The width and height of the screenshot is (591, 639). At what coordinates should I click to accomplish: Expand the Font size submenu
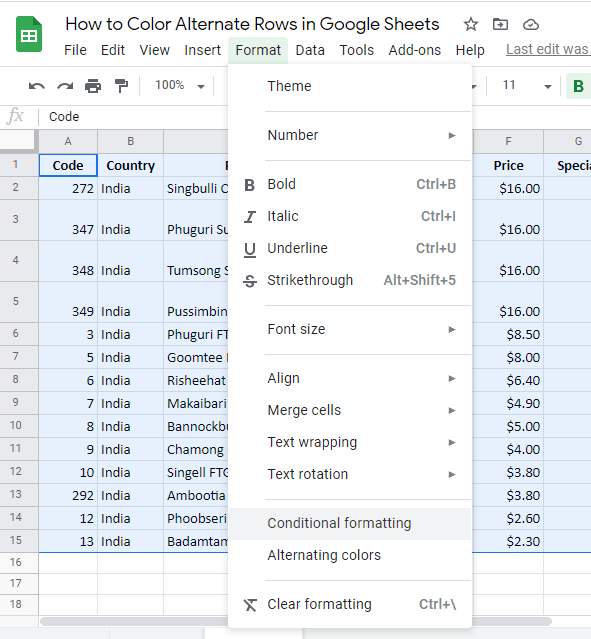[350, 329]
